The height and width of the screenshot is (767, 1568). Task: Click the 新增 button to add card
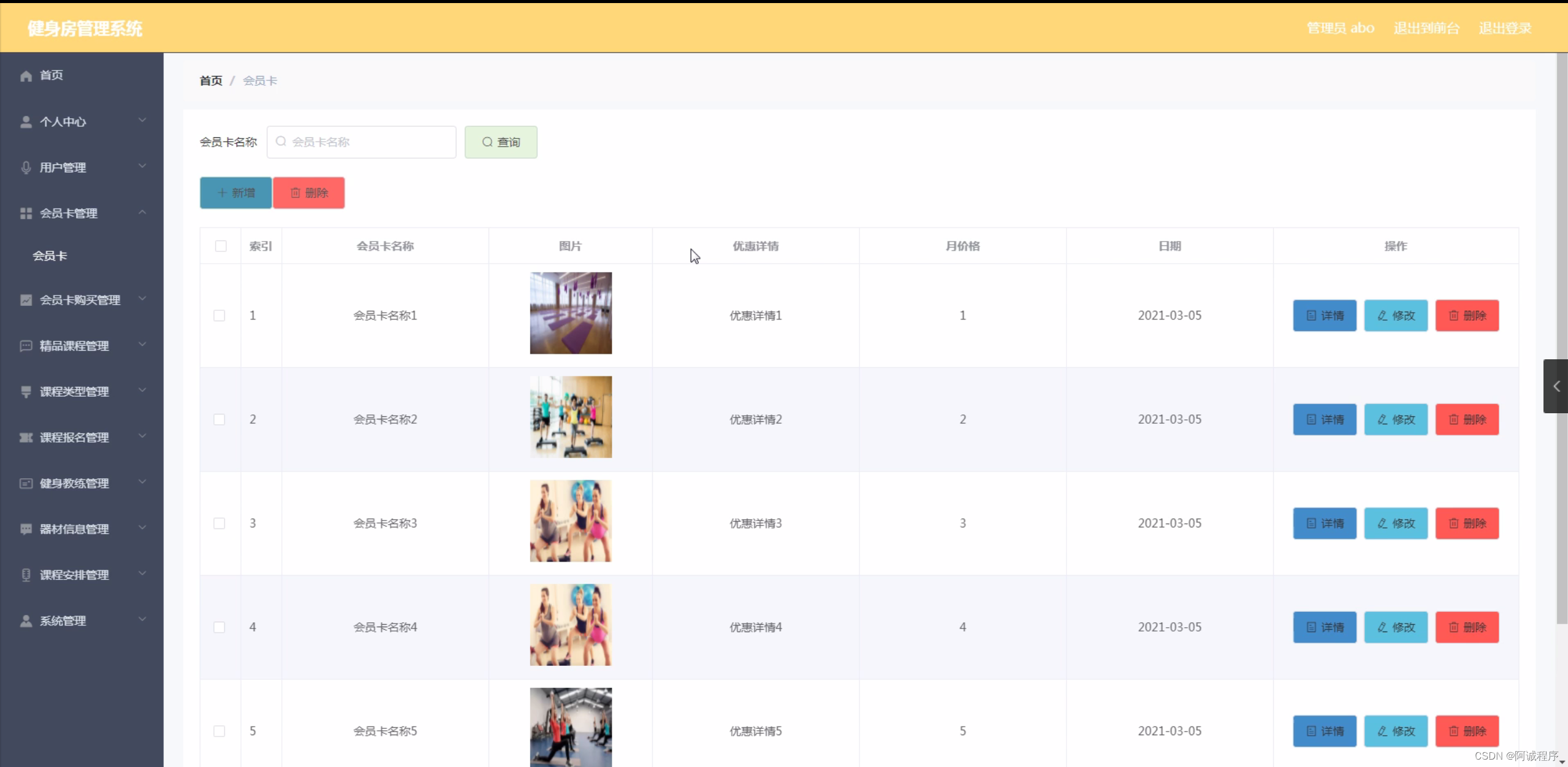click(235, 193)
